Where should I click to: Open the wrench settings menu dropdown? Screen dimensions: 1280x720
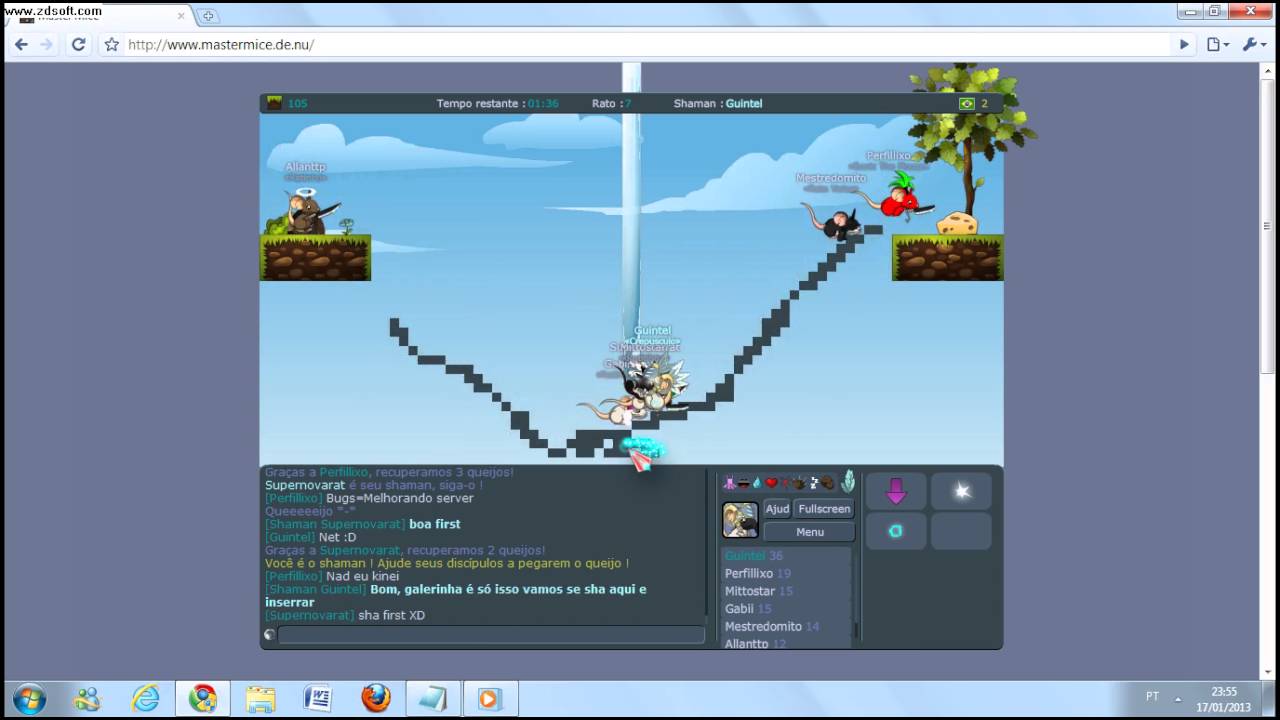(x=1254, y=44)
